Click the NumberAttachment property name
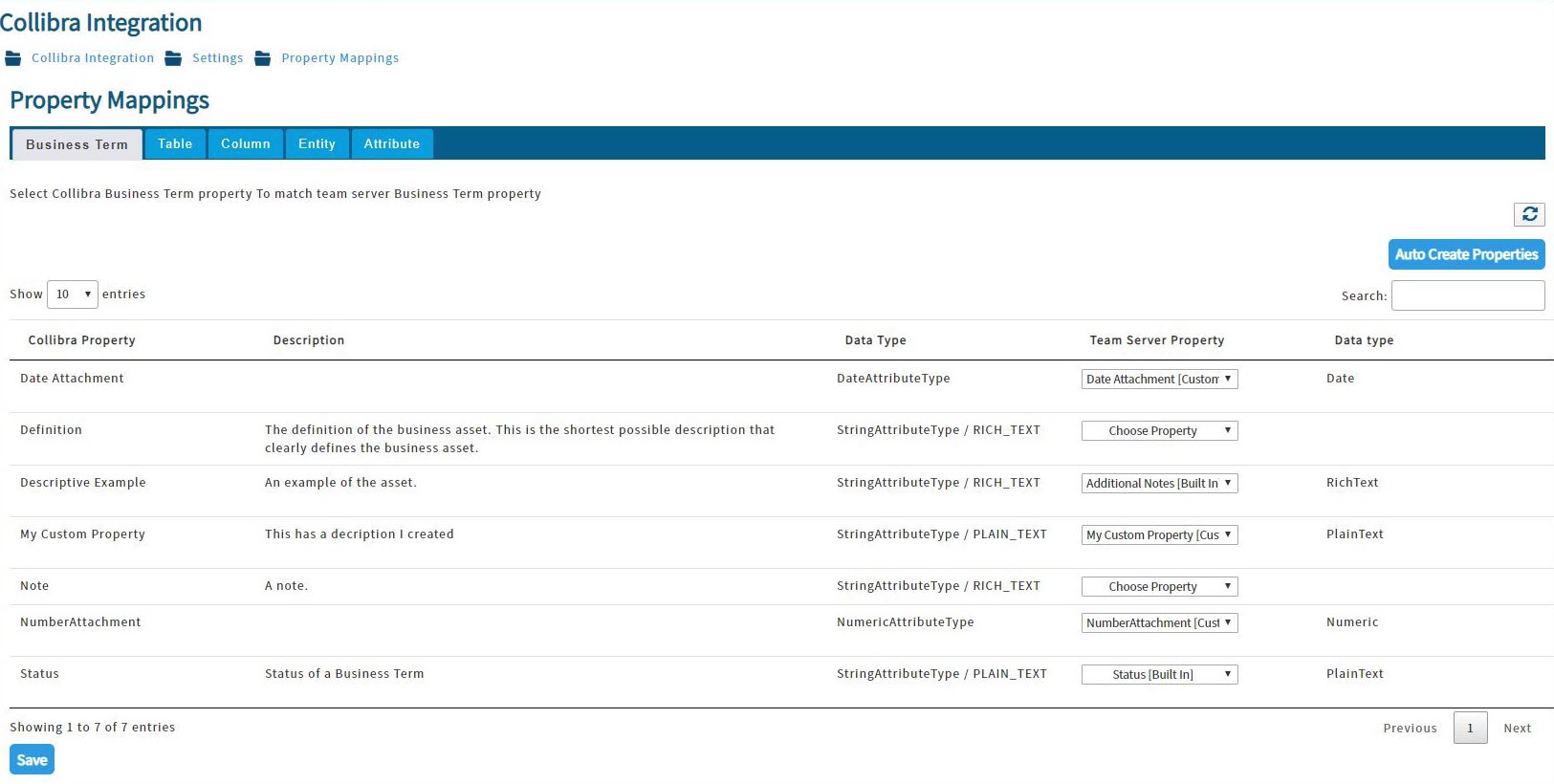 click(x=80, y=622)
